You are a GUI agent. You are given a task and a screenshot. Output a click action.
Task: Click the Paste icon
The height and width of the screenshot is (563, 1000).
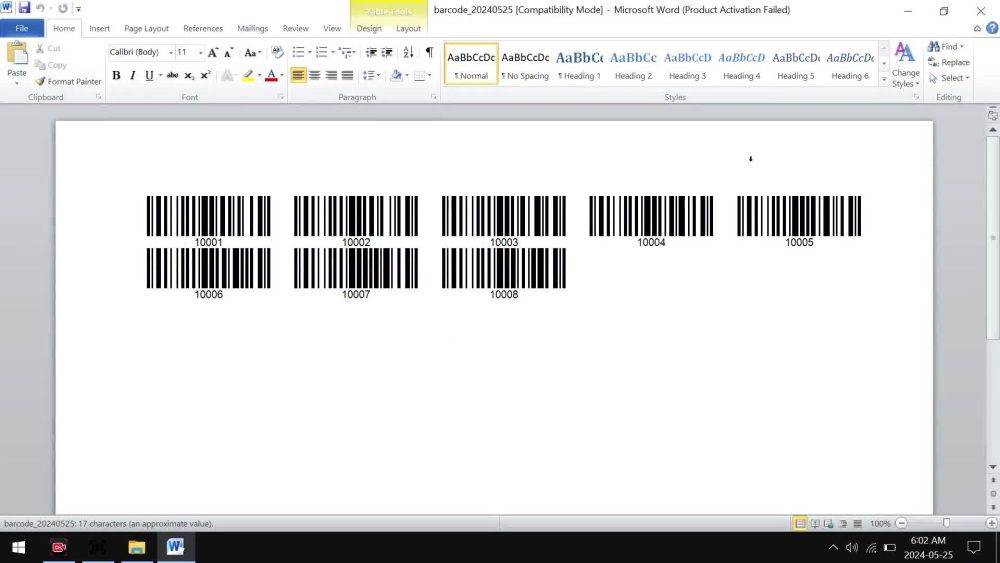click(x=17, y=56)
